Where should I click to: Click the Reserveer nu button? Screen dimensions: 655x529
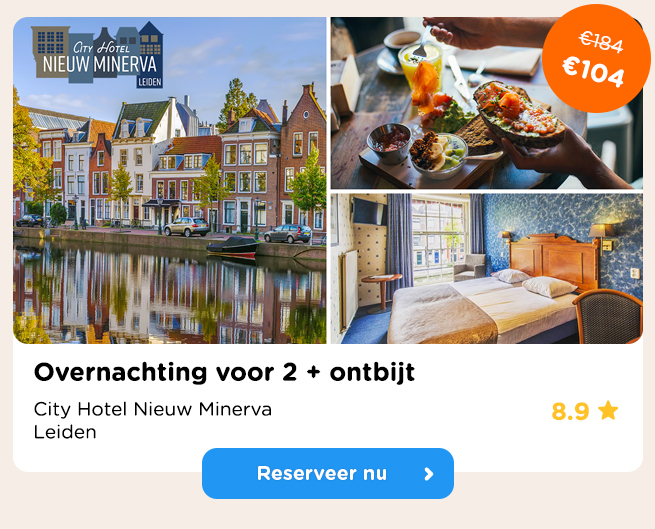click(328, 473)
